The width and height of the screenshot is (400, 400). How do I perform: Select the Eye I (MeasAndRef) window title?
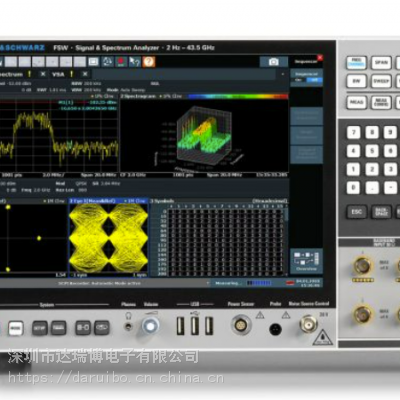(x=92, y=201)
